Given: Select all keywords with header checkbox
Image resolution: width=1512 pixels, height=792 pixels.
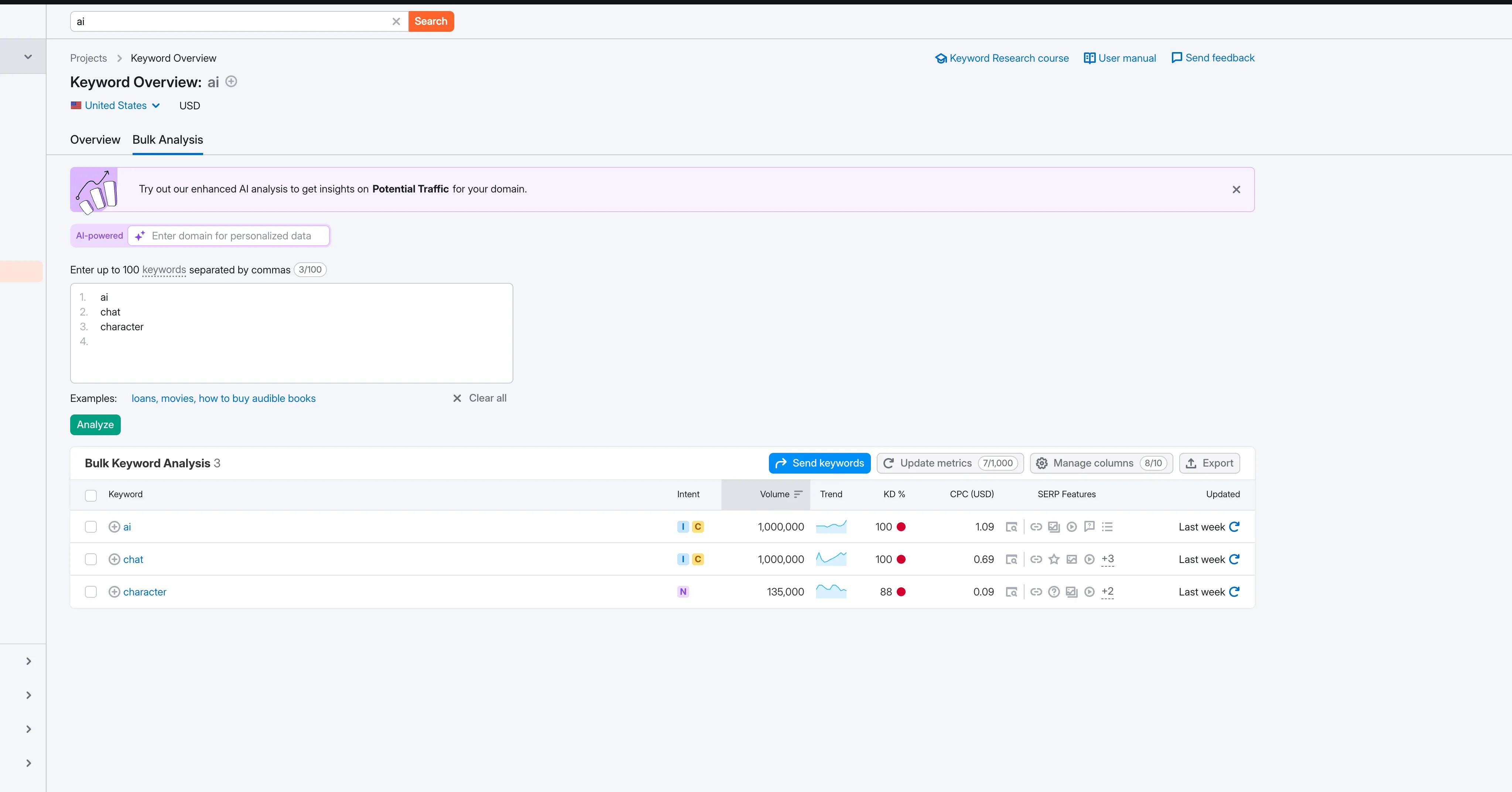Looking at the screenshot, I should (91, 495).
